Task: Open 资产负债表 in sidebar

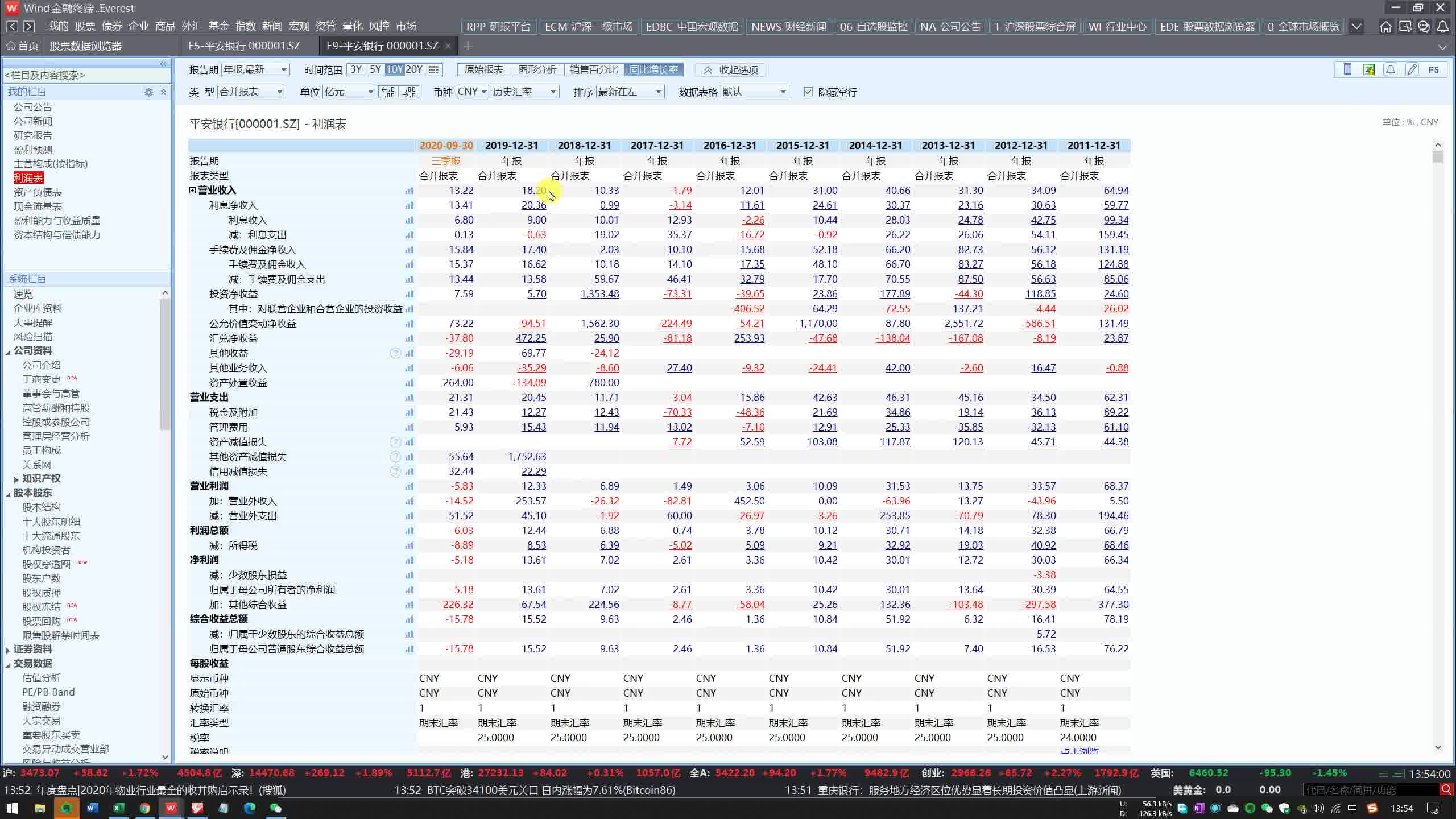Action: pos(38,192)
